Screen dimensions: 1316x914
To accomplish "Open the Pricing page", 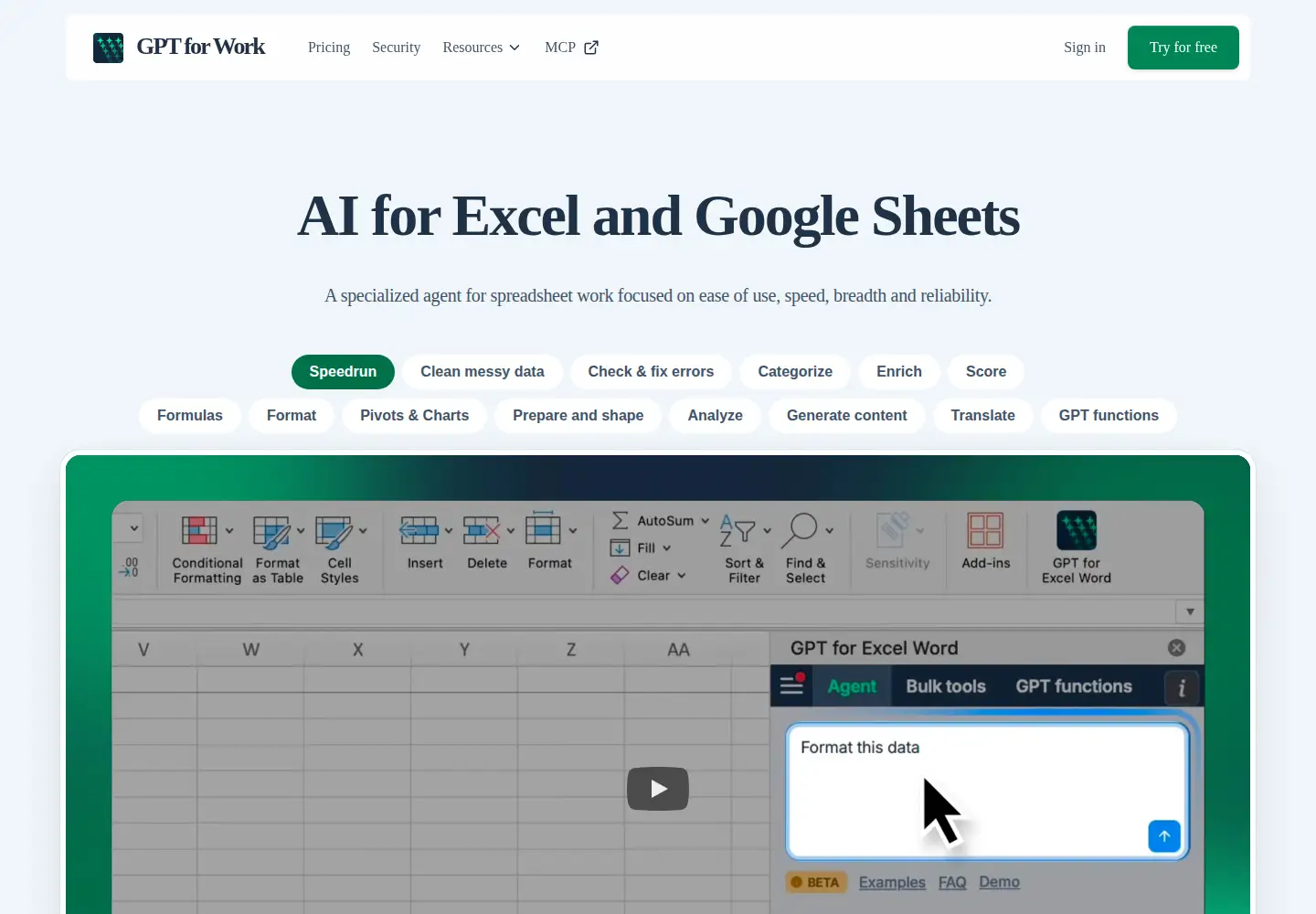I will (x=329, y=48).
